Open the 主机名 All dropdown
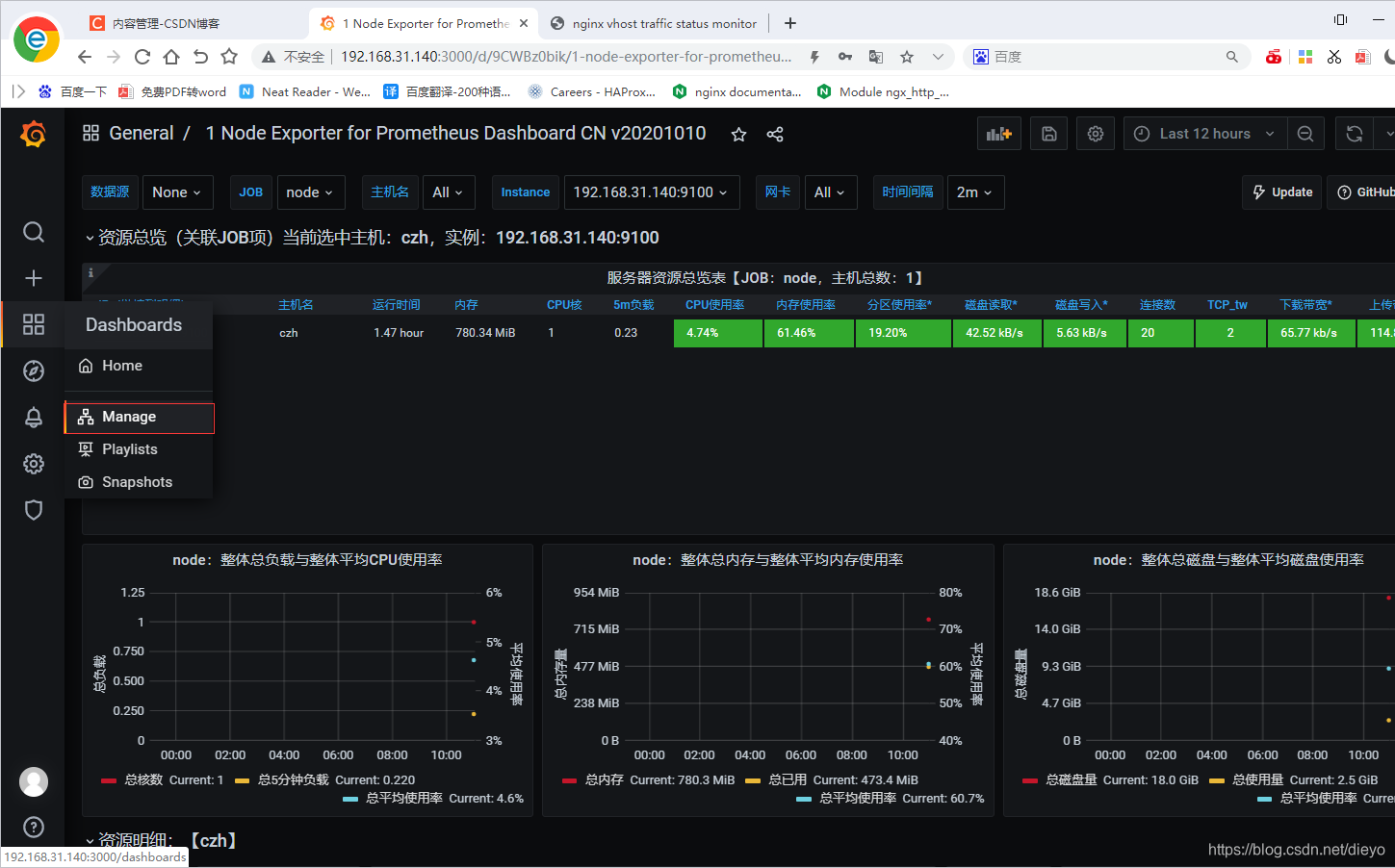The height and width of the screenshot is (868, 1395). coord(449,192)
